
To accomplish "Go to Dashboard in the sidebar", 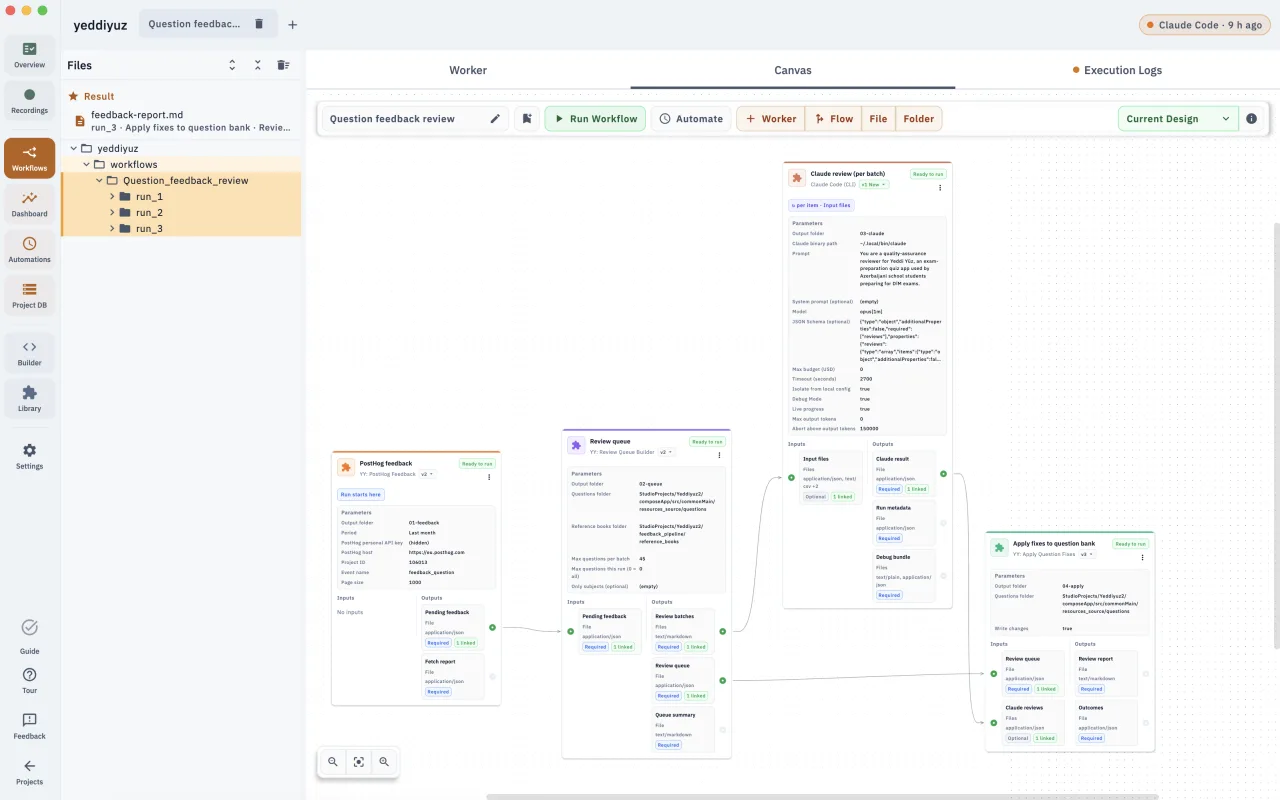I will (29, 204).
